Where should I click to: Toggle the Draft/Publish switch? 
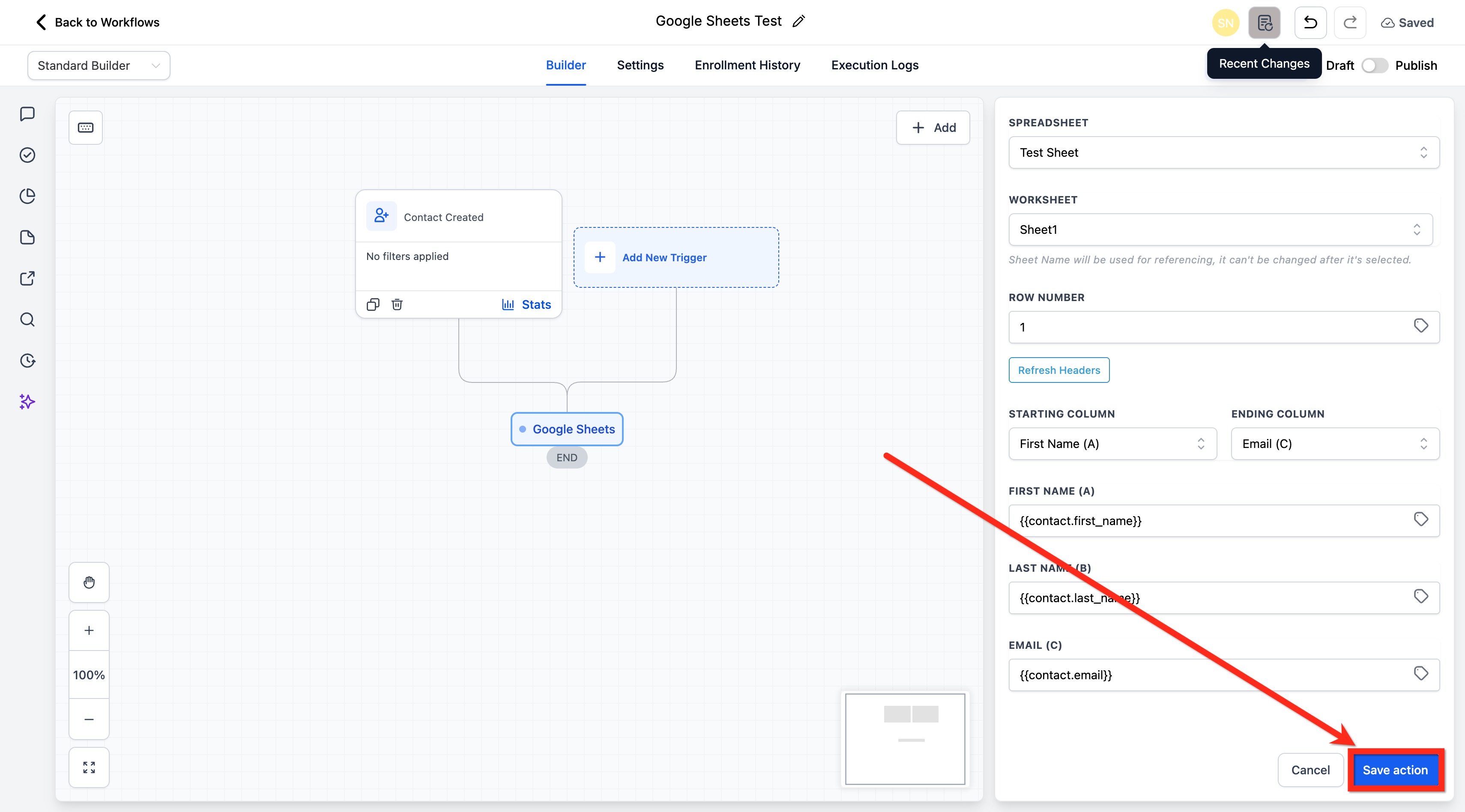pos(1374,66)
